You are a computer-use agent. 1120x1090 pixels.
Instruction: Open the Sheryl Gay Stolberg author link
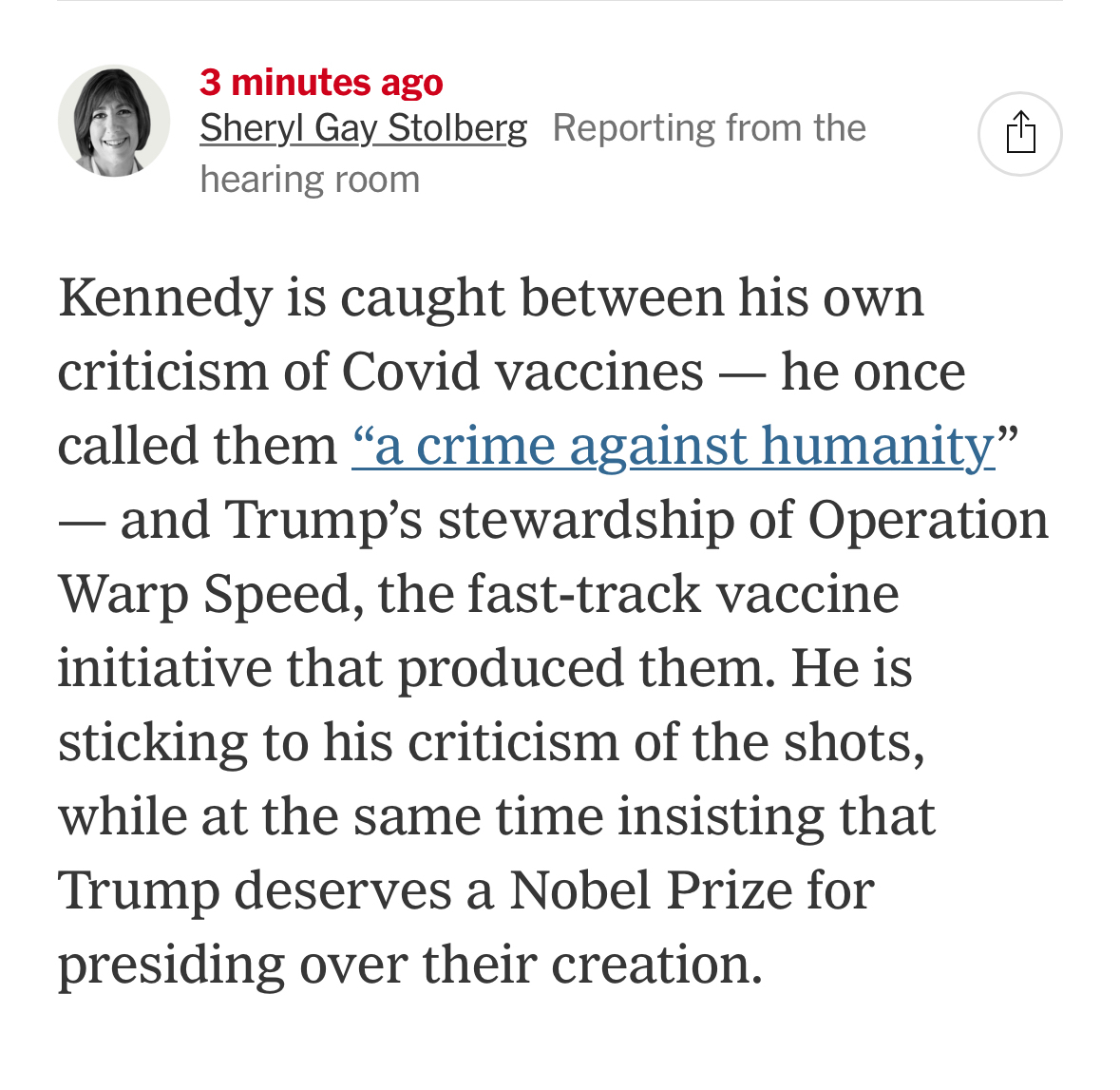click(x=363, y=128)
